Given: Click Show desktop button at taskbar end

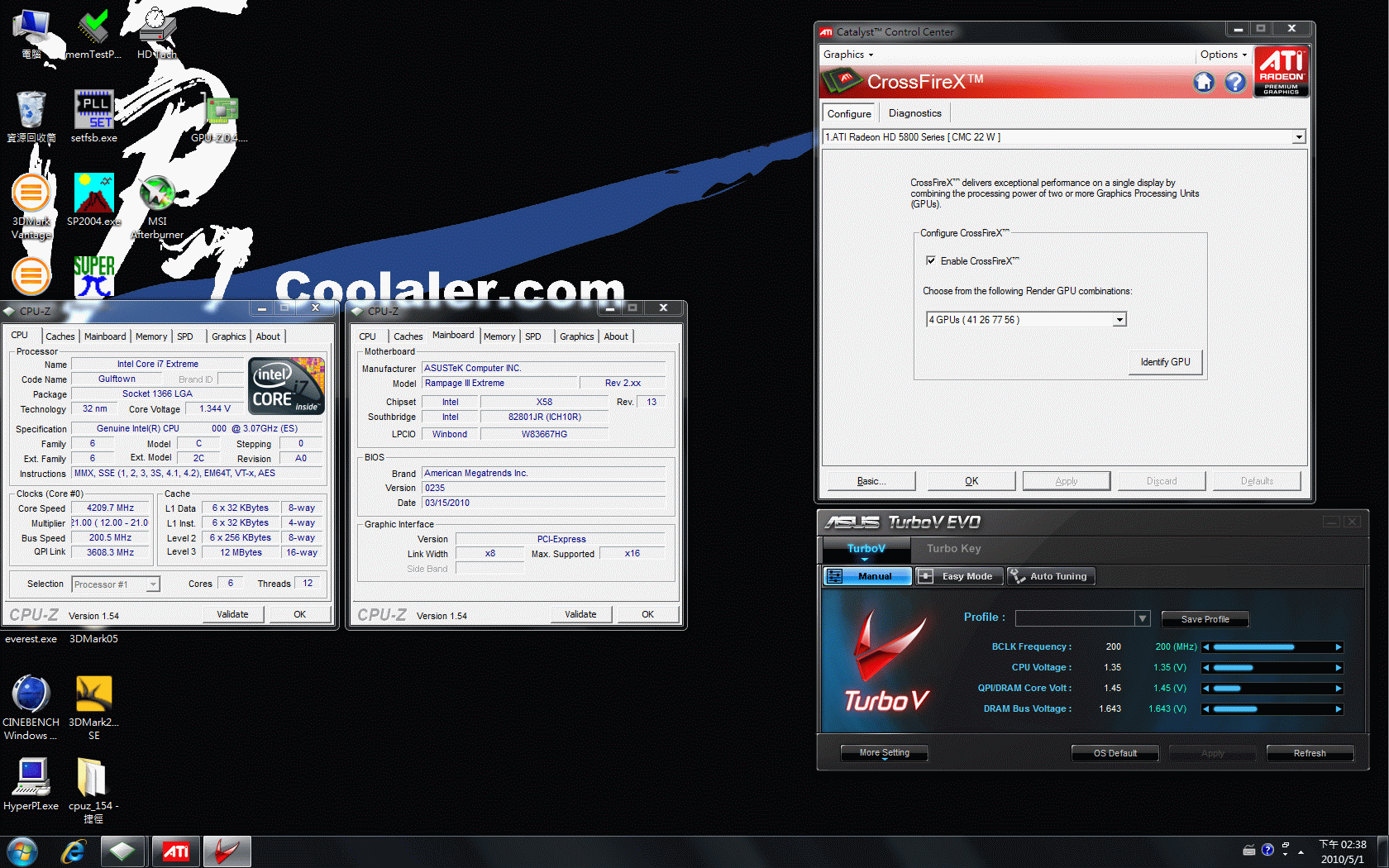Looking at the screenshot, I should click(x=1382, y=851).
